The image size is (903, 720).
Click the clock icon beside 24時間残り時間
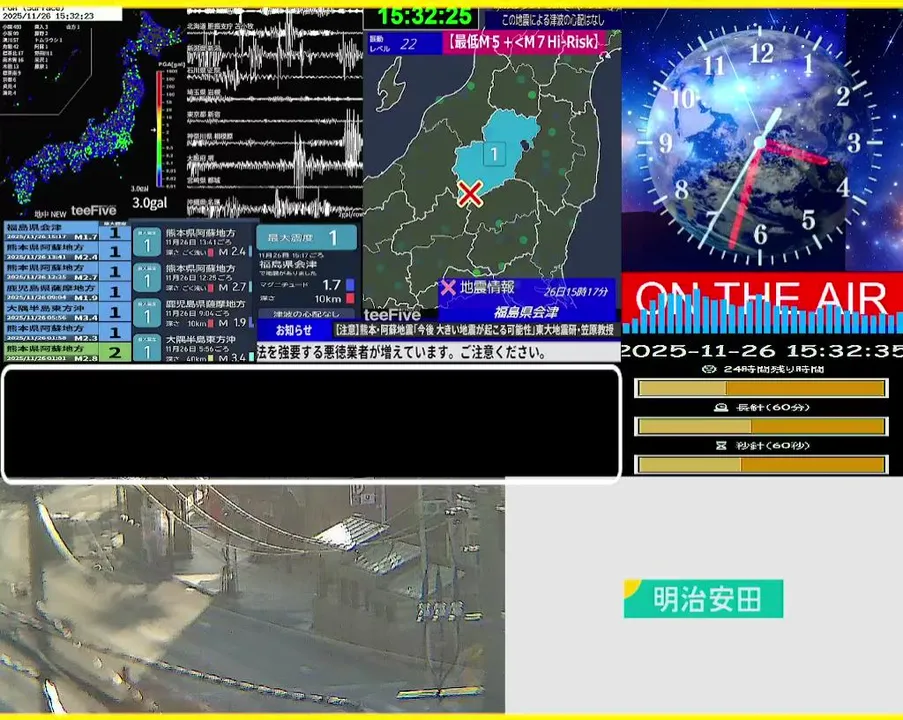point(709,369)
